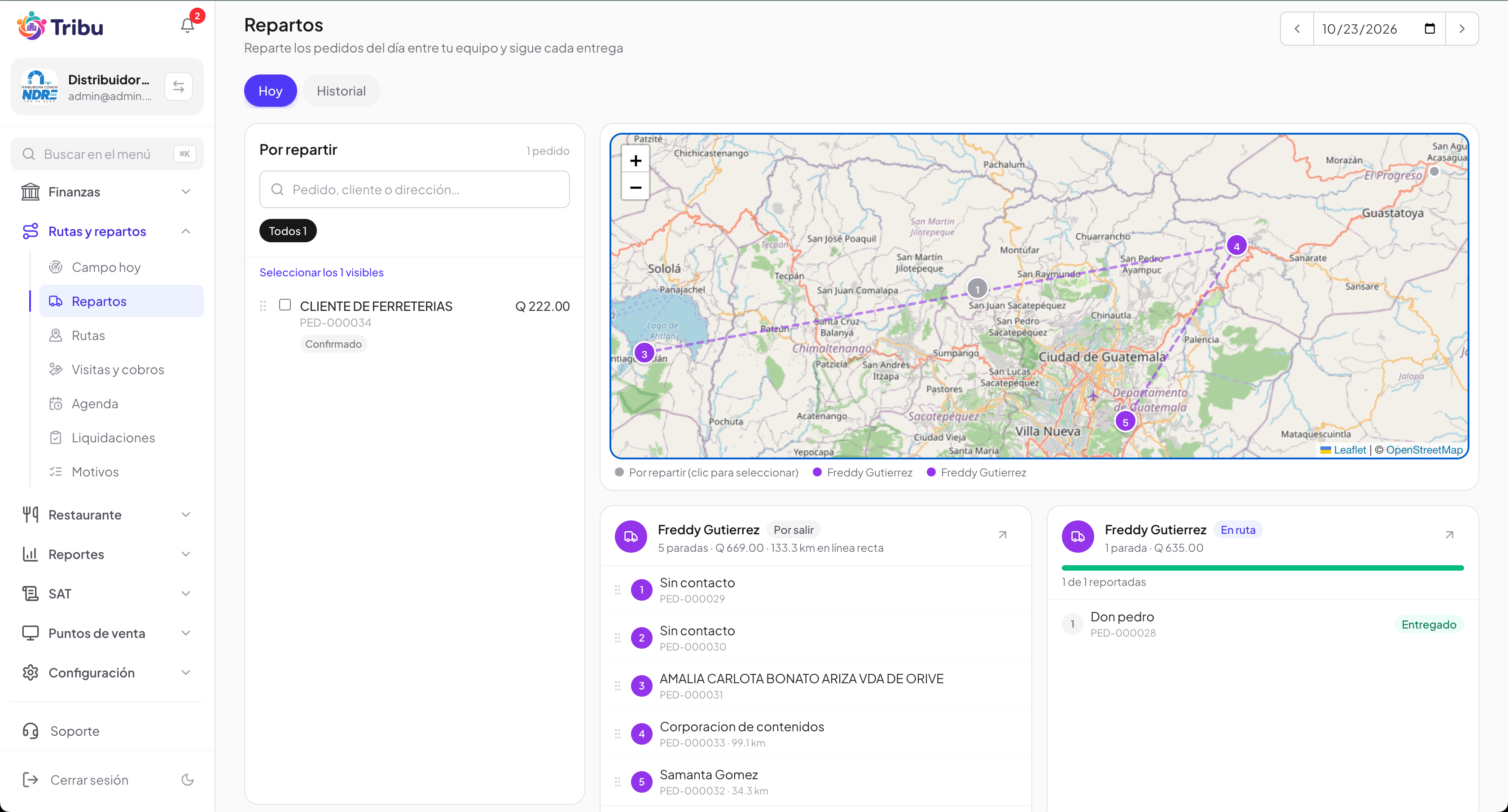
Task: Switch company with the swap arrows icon
Action: point(179,87)
